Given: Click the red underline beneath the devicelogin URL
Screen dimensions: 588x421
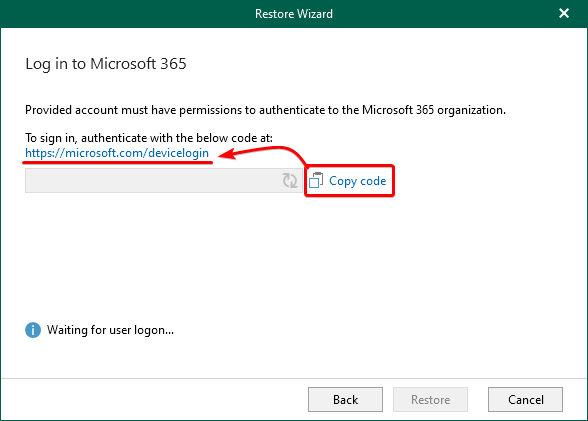Looking at the screenshot, I should pyautogui.click(x=117, y=162).
